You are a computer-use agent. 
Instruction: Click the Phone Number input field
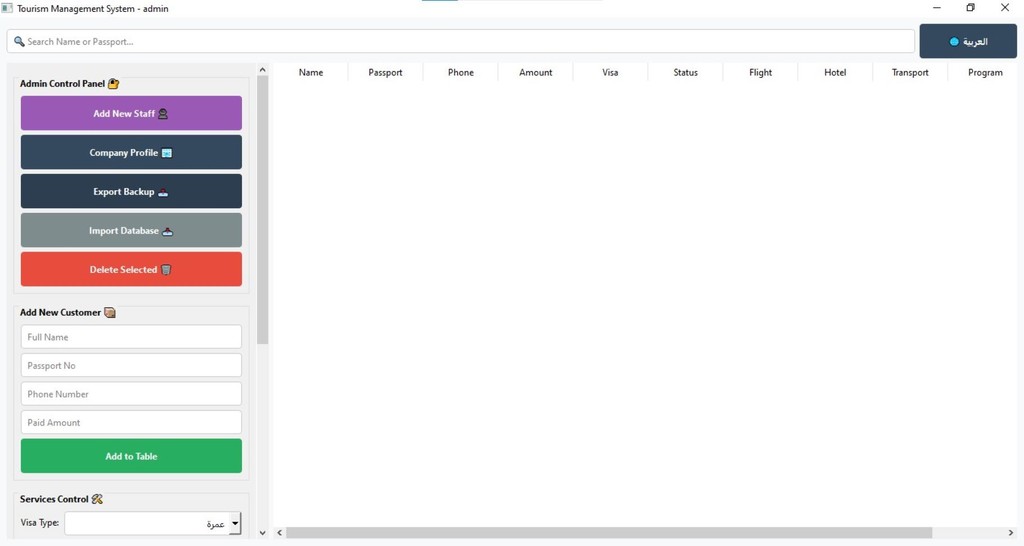click(131, 394)
